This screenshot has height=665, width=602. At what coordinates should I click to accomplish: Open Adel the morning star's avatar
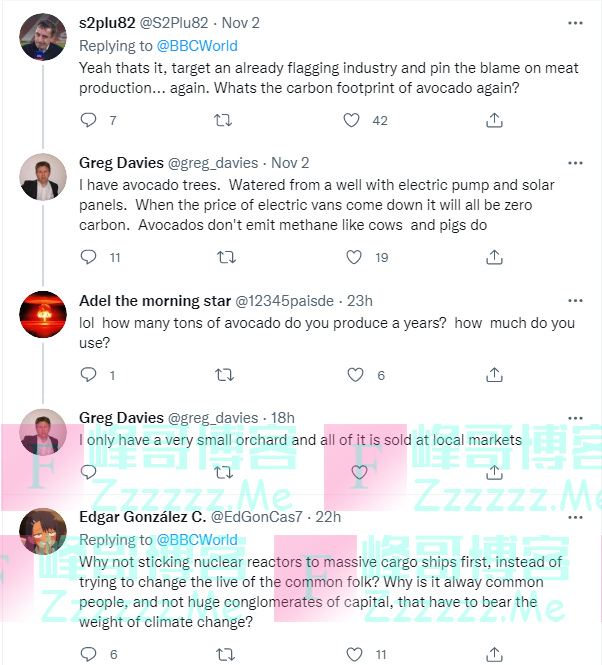pyautogui.click(x=43, y=315)
